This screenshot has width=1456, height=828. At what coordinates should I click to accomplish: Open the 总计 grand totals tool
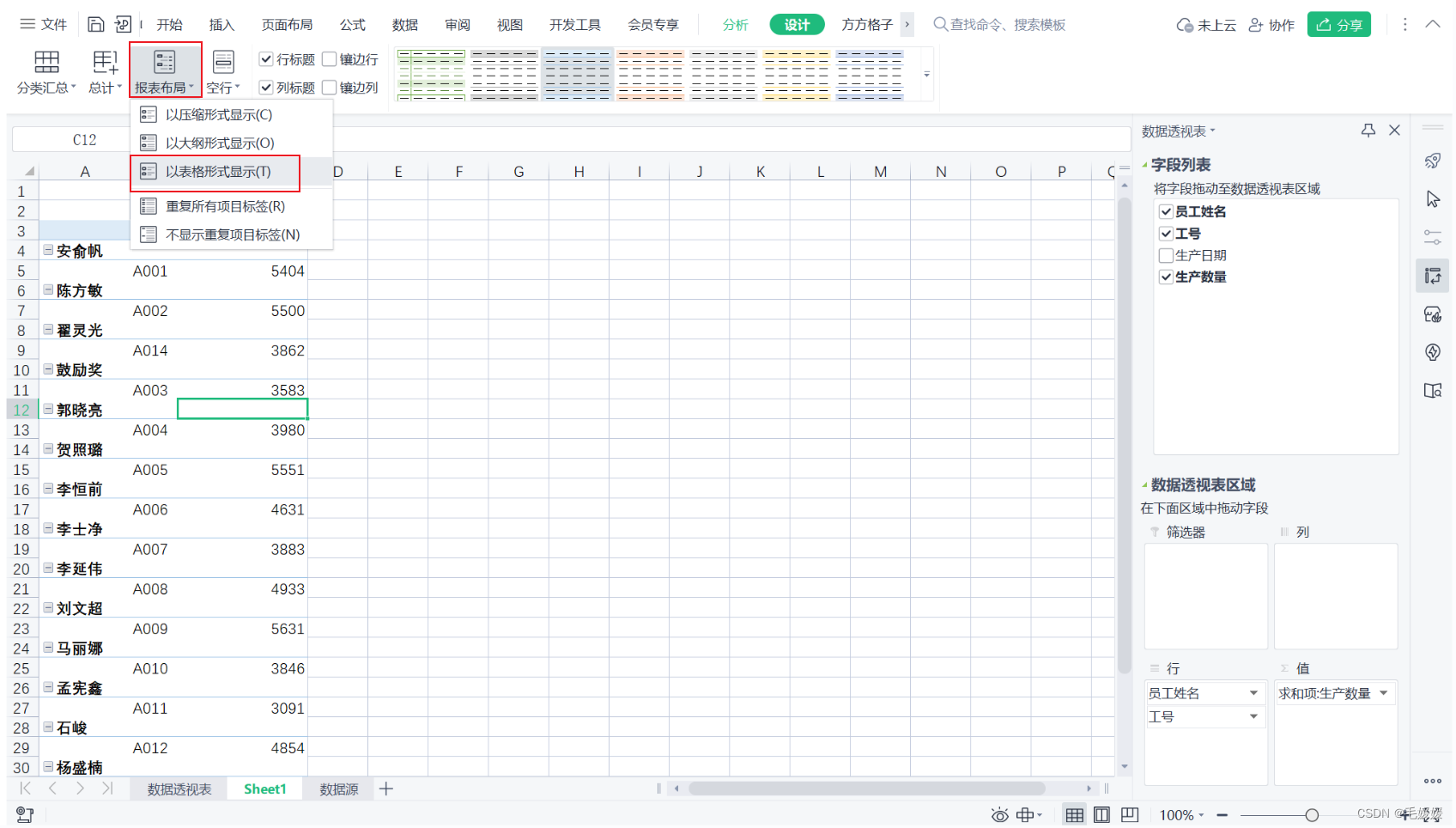(105, 71)
